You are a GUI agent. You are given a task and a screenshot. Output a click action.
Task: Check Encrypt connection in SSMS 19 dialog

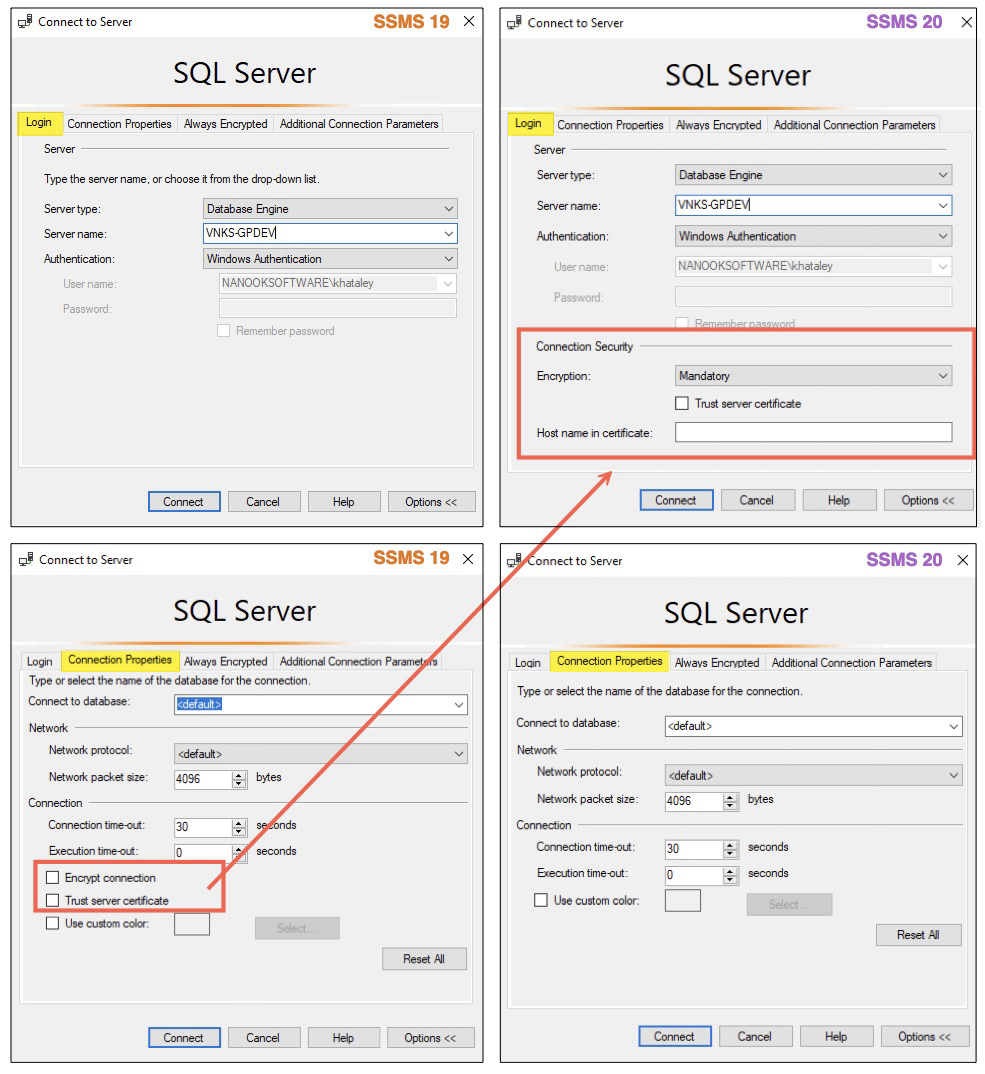(x=53, y=877)
